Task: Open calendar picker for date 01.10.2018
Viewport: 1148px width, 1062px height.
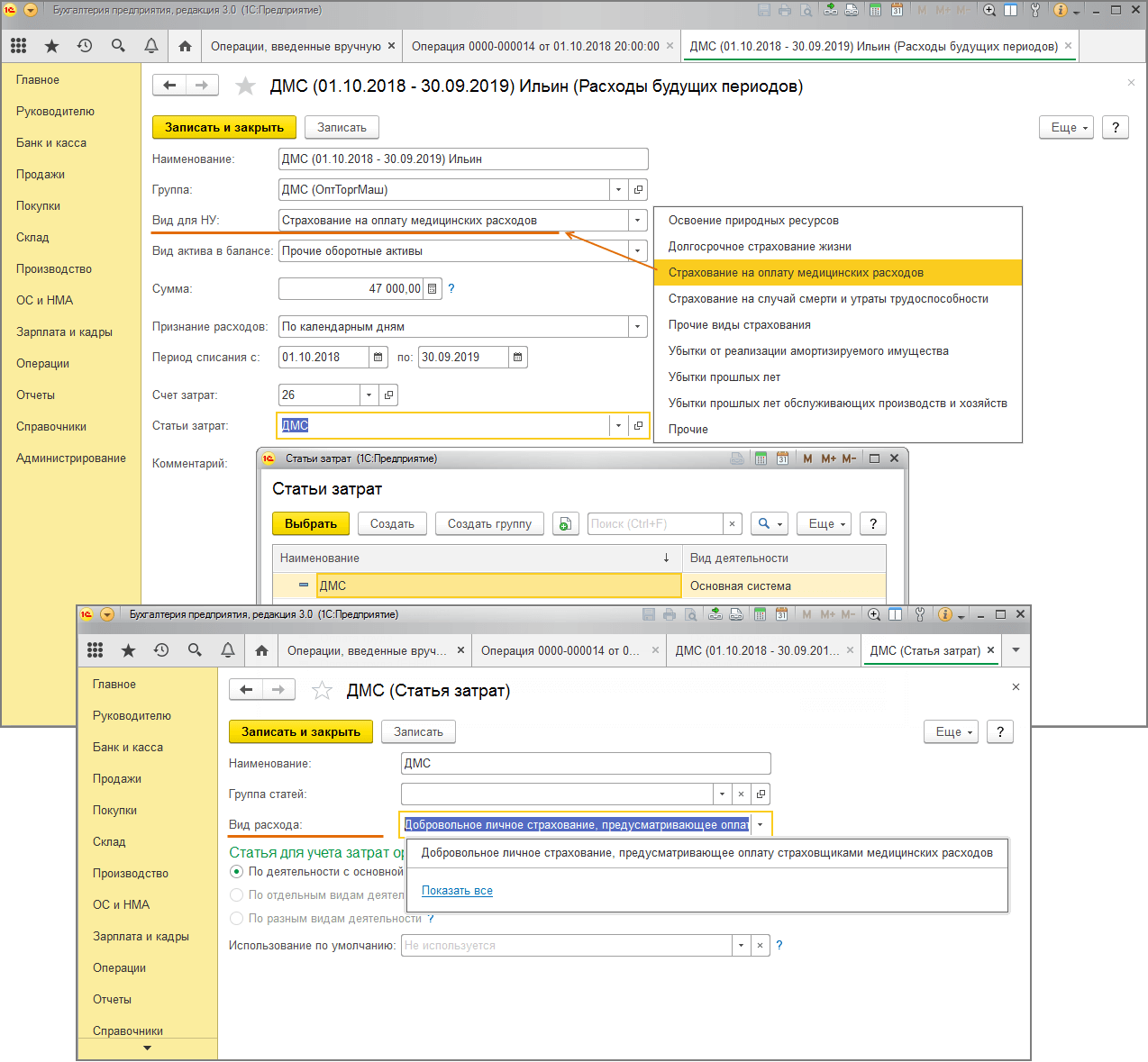Action: pos(378,358)
